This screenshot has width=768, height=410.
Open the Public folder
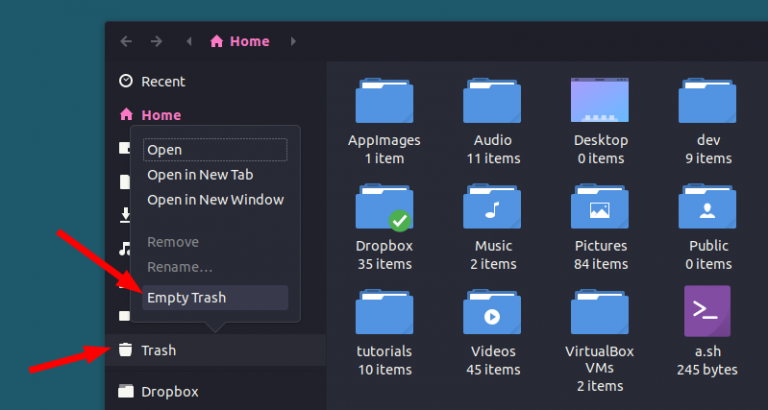(x=707, y=207)
